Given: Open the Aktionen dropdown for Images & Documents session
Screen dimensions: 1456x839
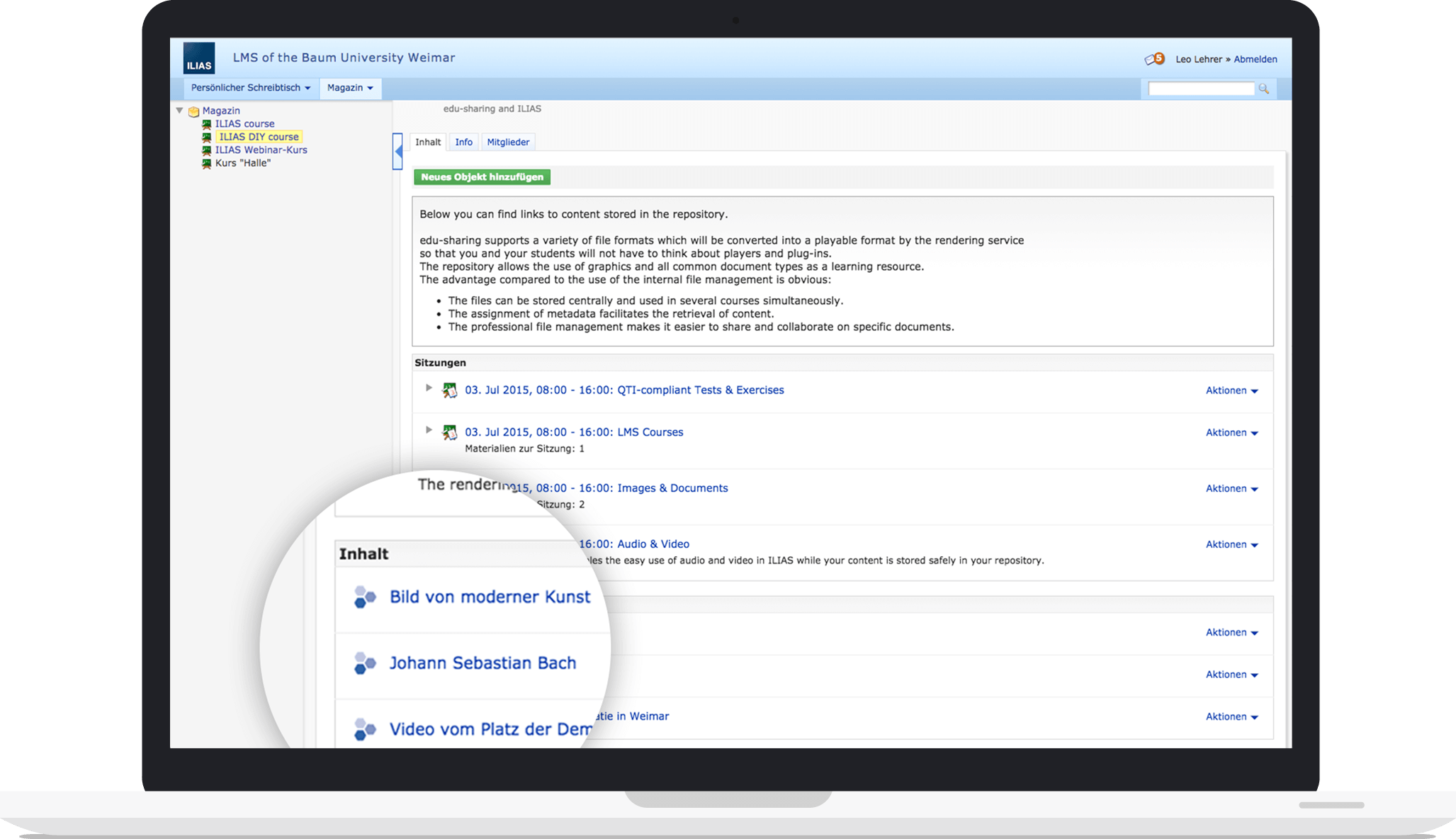Looking at the screenshot, I should (1231, 488).
